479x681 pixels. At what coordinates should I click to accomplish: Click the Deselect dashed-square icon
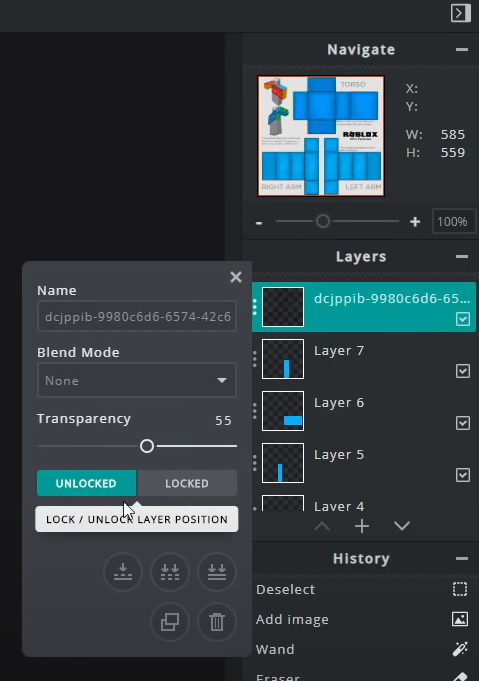click(460, 589)
